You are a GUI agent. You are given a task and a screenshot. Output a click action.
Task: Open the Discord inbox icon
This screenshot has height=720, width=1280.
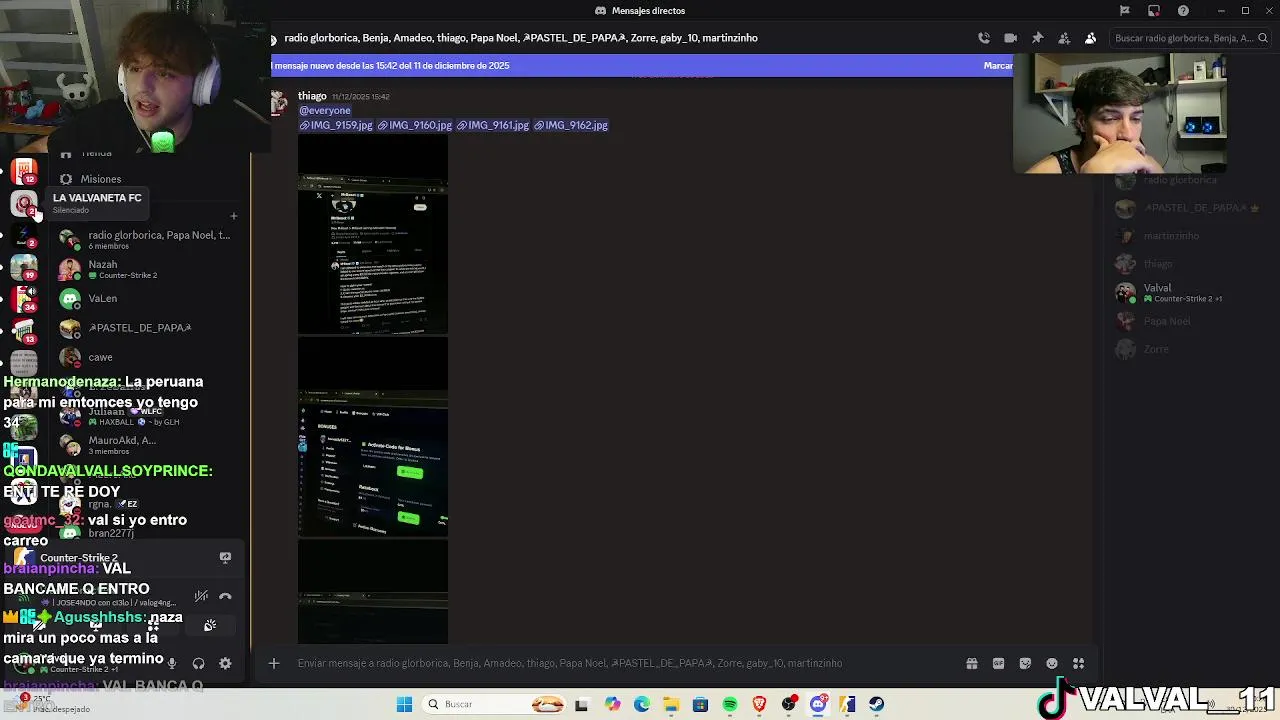click(x=1154, y=11)
